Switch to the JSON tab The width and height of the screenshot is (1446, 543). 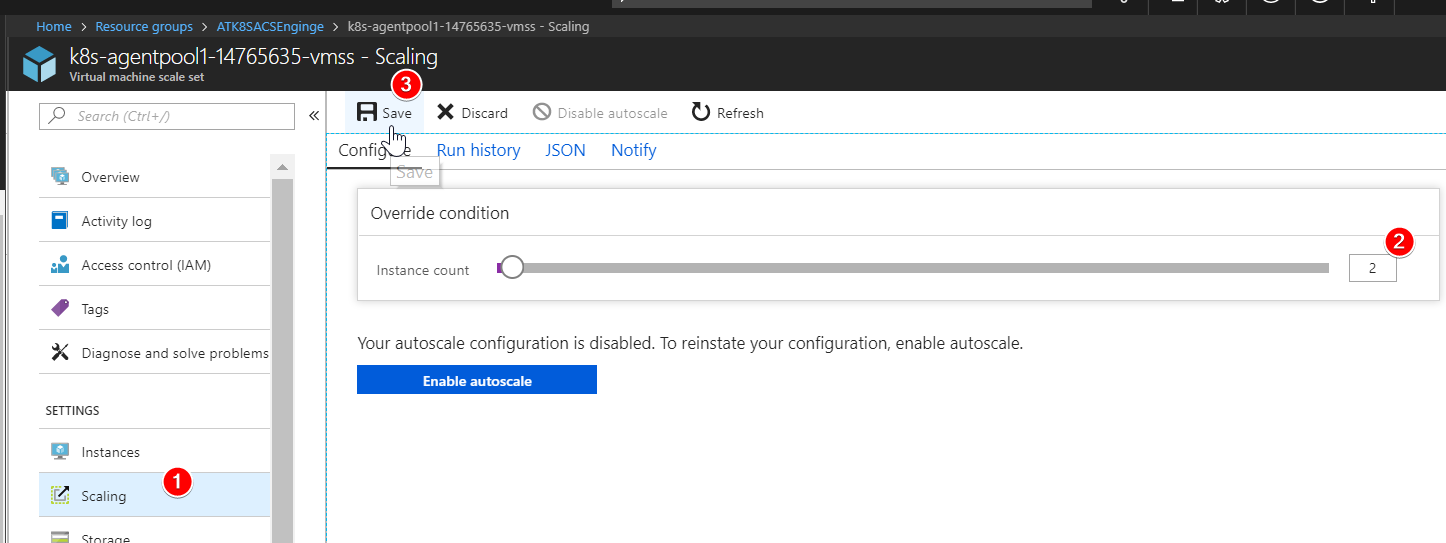click(x=565, y=150)
